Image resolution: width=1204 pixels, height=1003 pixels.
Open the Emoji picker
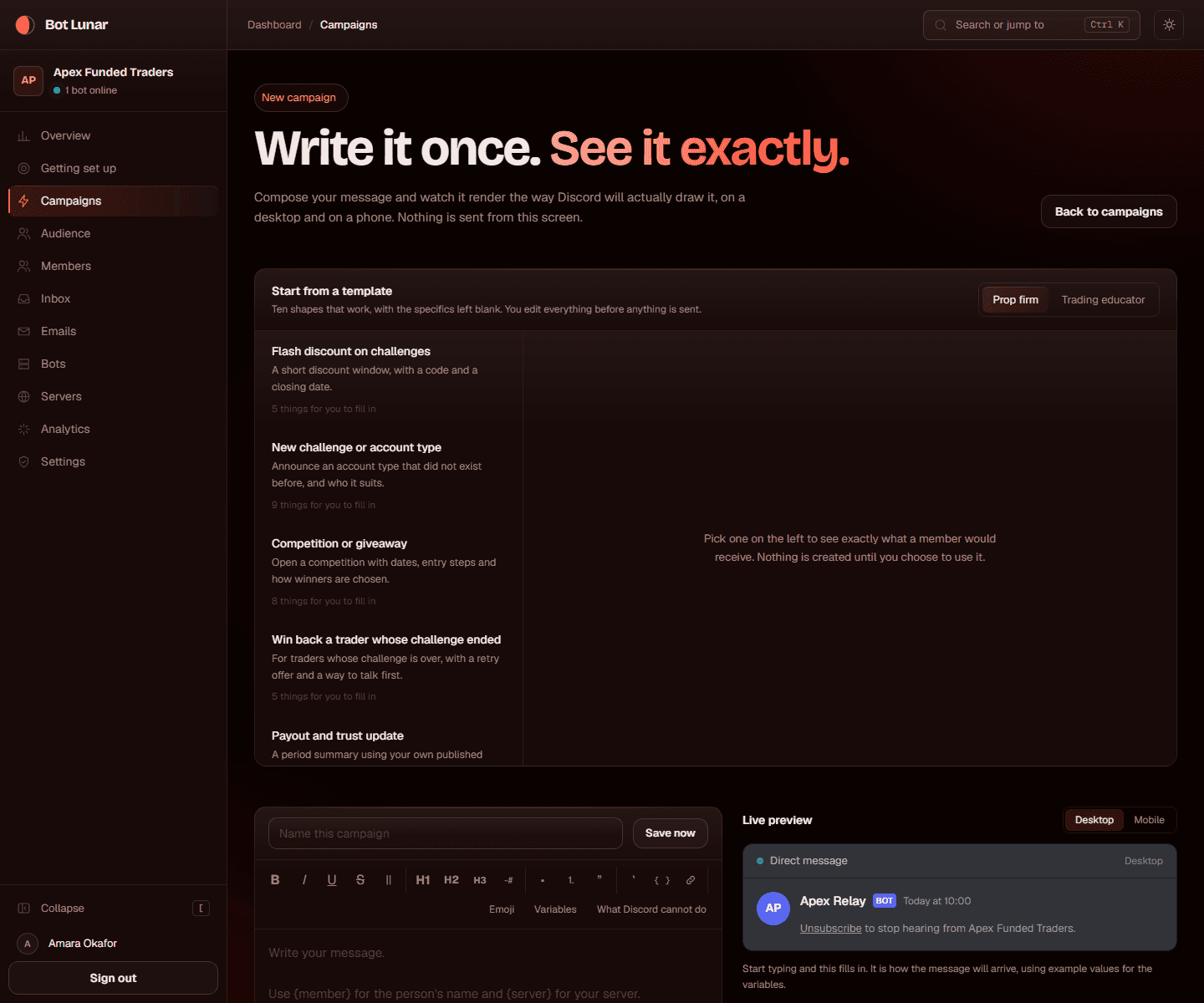tap(502, 909)
